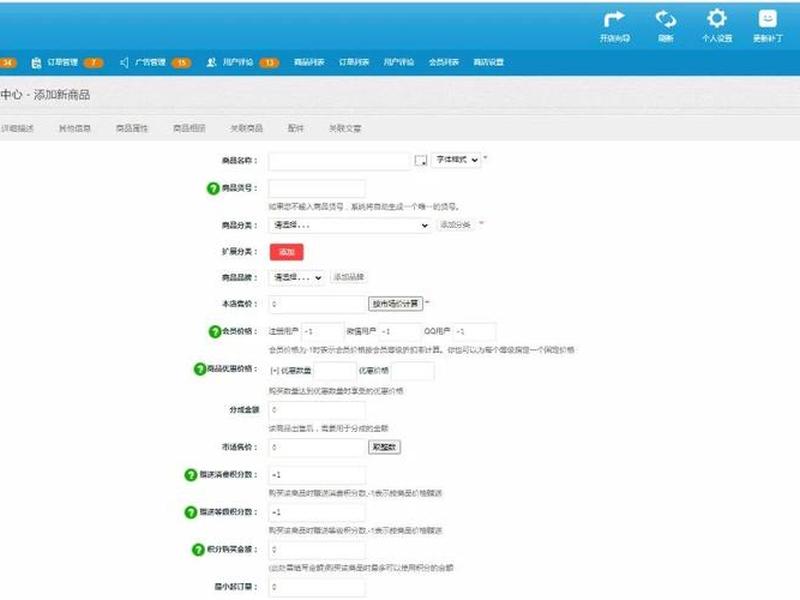The height and width of the screenshot is (600, 800).
Task: Focus the 商品货号 input field
Action: point(317,188)
